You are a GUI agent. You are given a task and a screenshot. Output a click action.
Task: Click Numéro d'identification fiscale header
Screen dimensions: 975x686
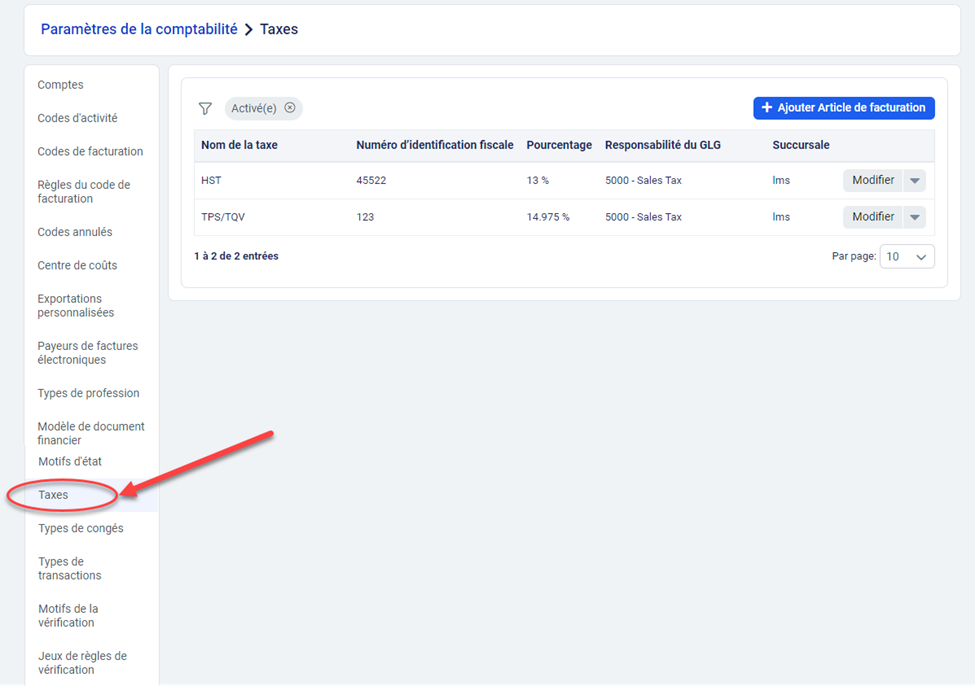click(435, 145)
